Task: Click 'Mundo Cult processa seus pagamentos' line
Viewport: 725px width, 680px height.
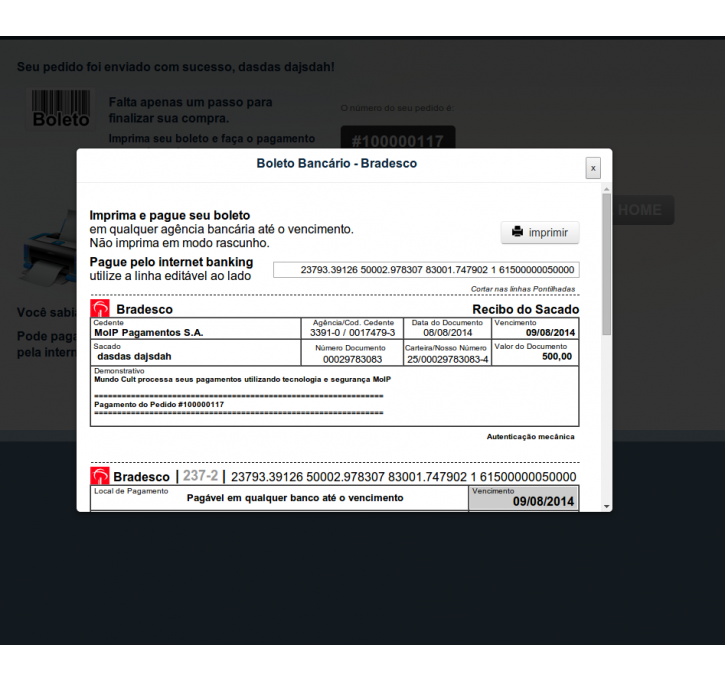Action: click(x=242, y=380)
